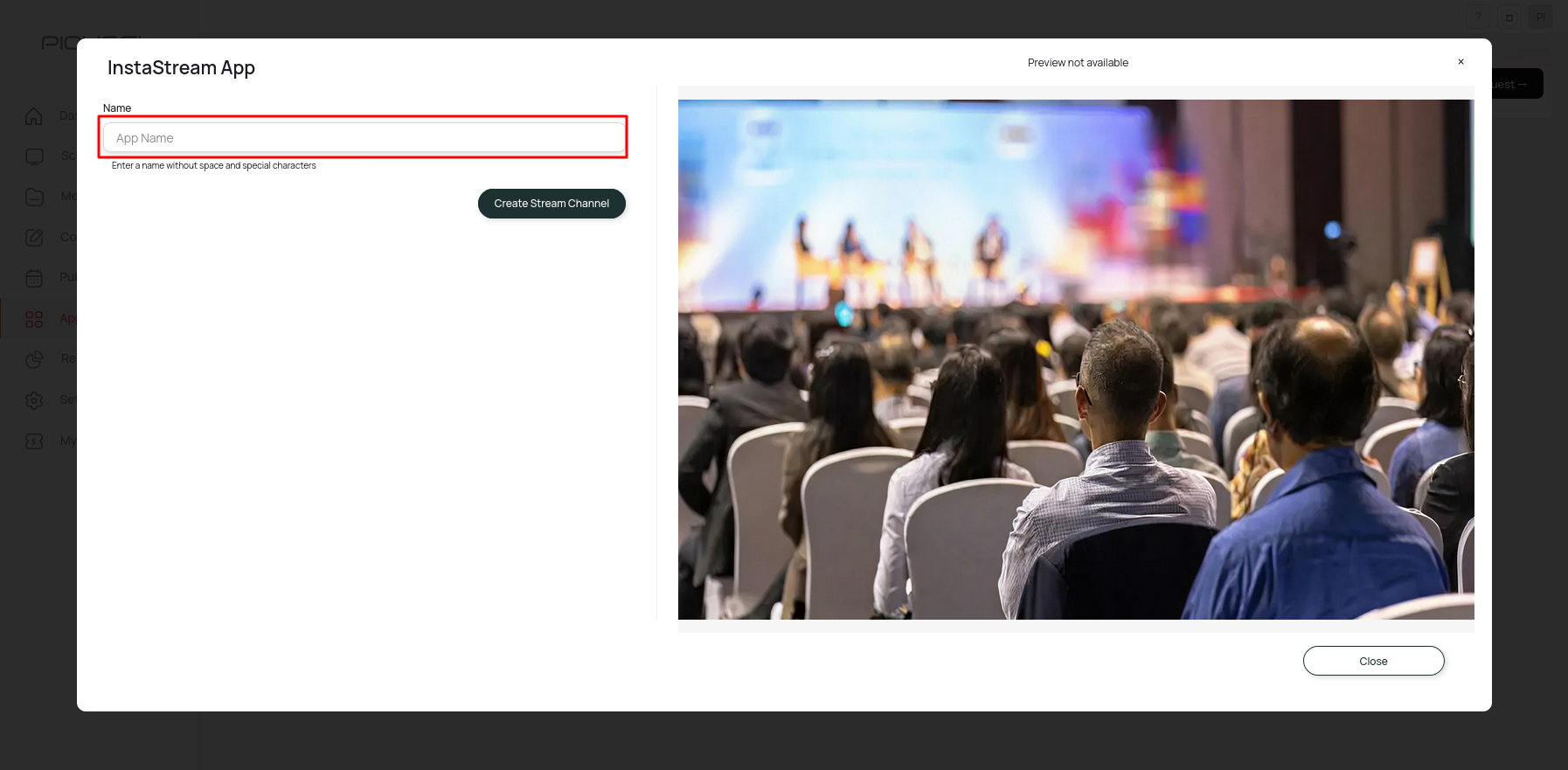This screenshot has width=1568, height=770.
Task: Click the App Name input field
Action: (364, 138)
